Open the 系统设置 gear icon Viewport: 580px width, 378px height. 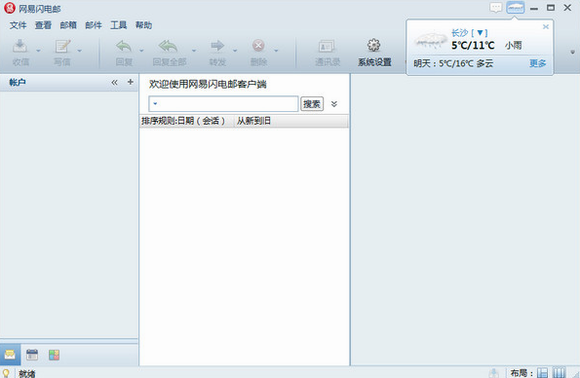coord(374,45)
